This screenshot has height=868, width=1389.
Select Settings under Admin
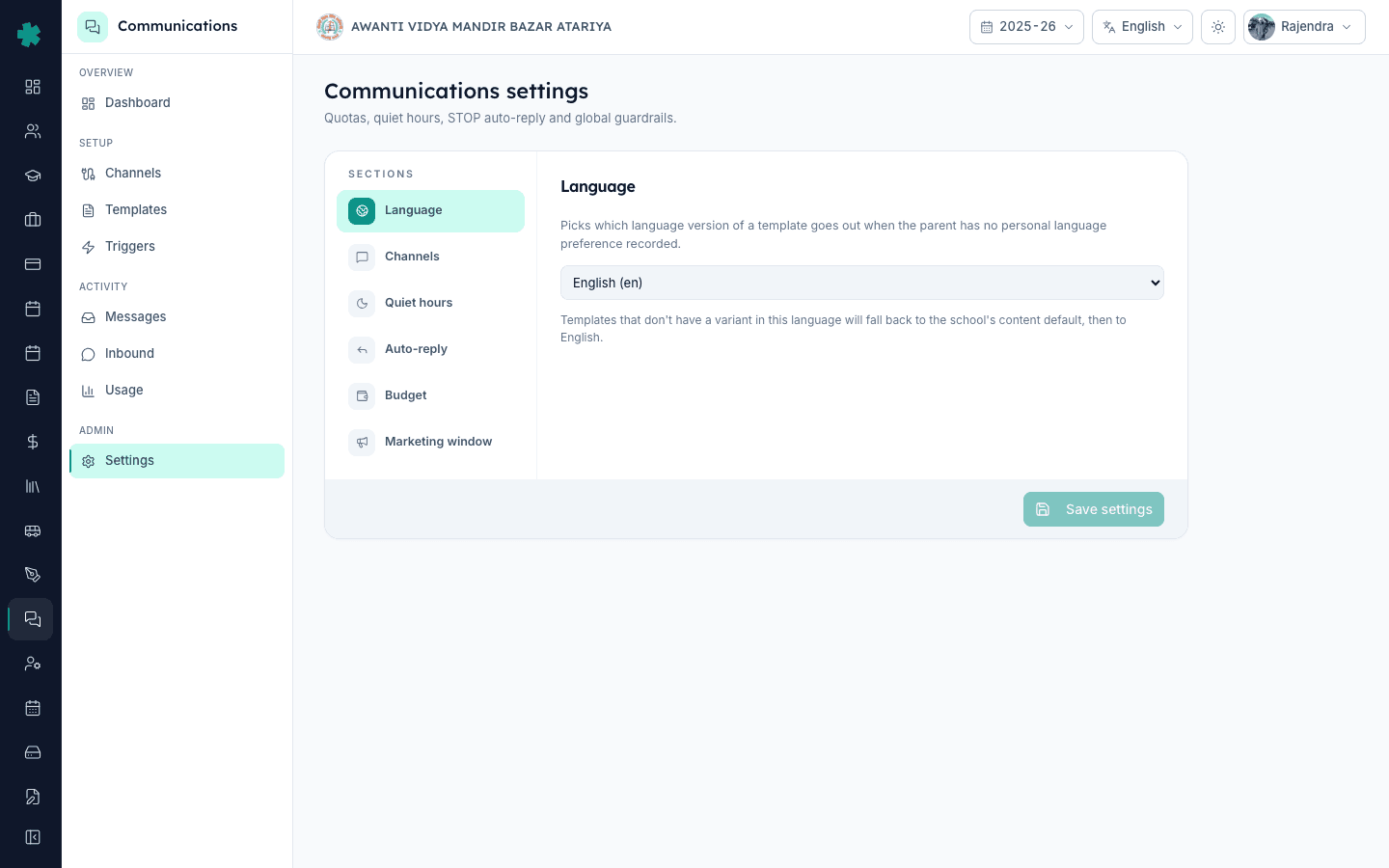pyautogui.click(x=177, y=461)
